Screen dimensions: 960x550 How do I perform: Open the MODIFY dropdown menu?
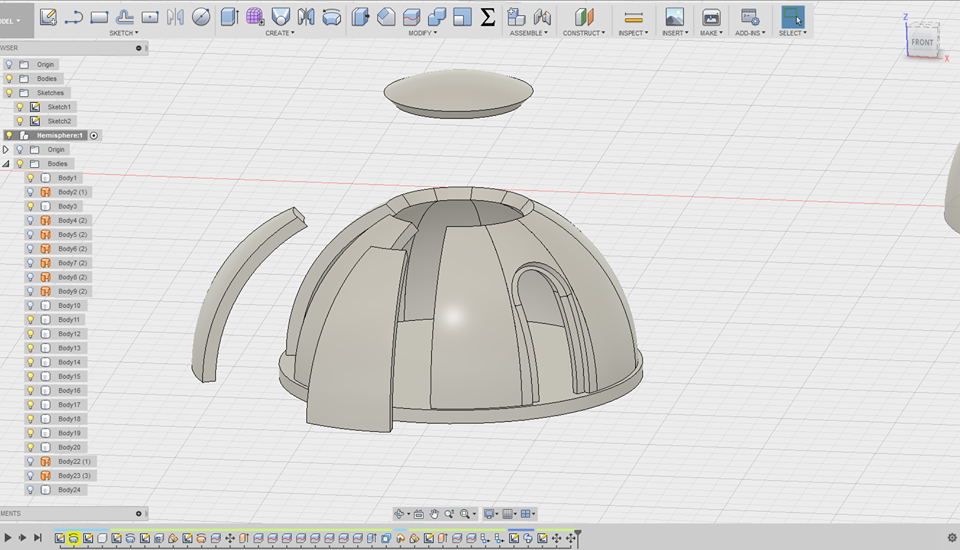click(x=422, y=33)
